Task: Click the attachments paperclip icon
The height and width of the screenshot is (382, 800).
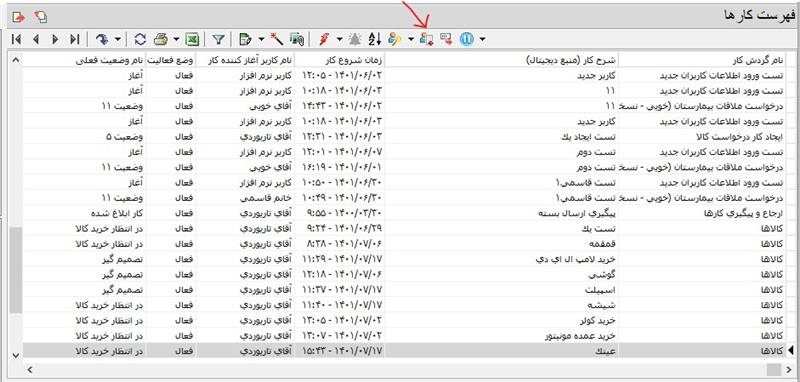Action: click(x=296, y=39)
